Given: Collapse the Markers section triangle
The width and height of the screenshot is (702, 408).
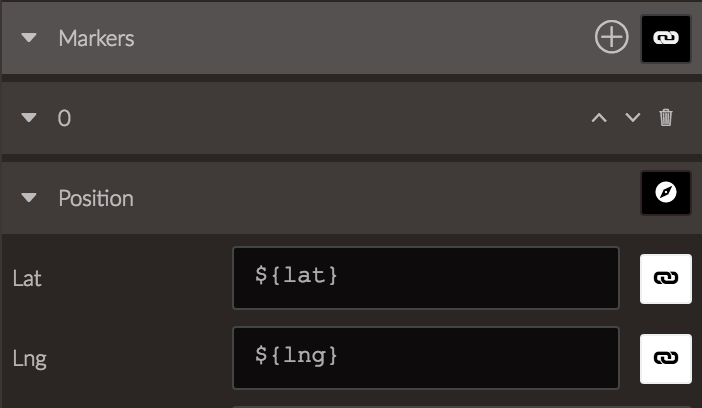Looking at the screenshot, I should 29,38.
